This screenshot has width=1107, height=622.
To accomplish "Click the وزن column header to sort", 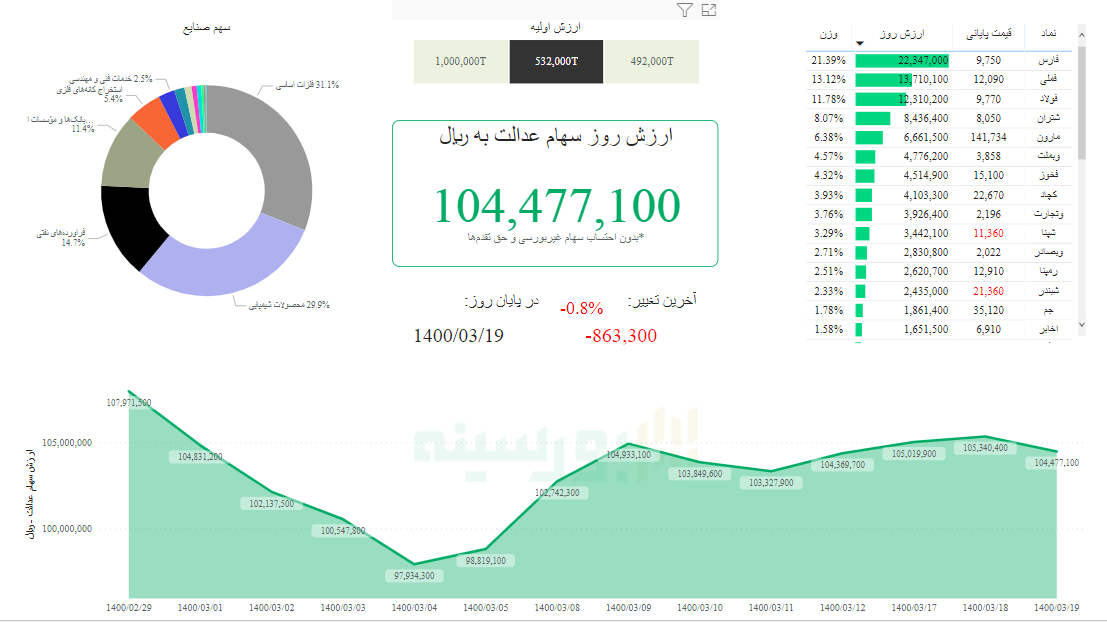I will [x=830, y=32].
